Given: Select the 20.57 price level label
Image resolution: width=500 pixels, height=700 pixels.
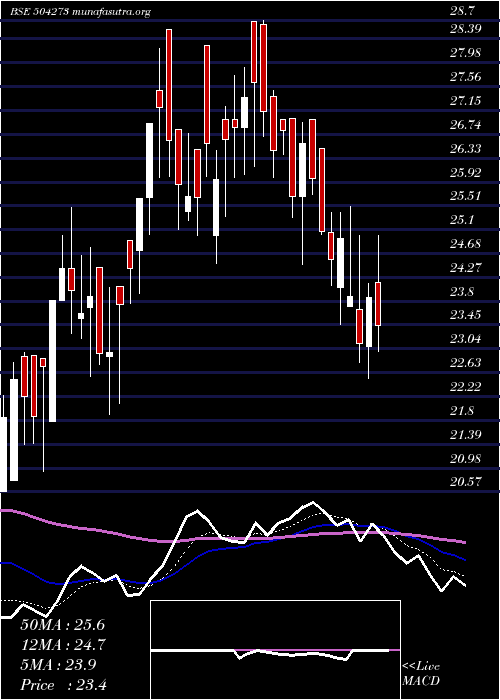Looking at the screenshot, I should pyautogui.click(x=466, y=482).
